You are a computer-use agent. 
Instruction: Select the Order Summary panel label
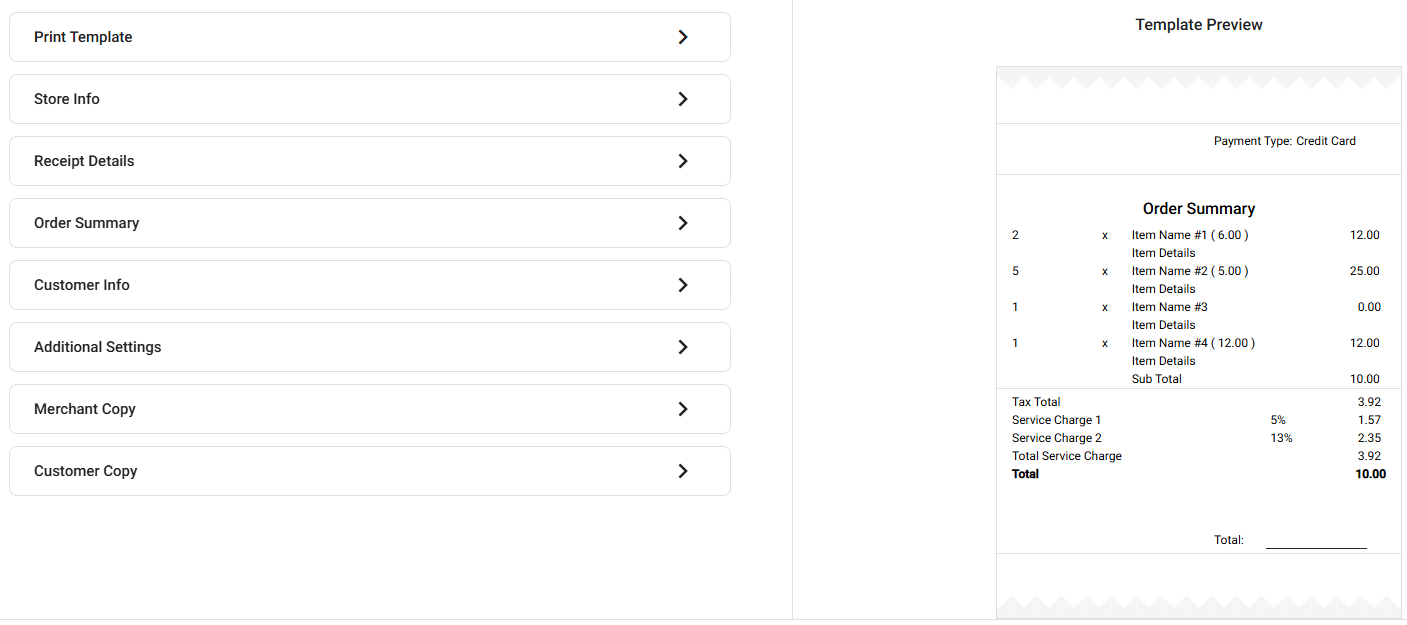87,223
